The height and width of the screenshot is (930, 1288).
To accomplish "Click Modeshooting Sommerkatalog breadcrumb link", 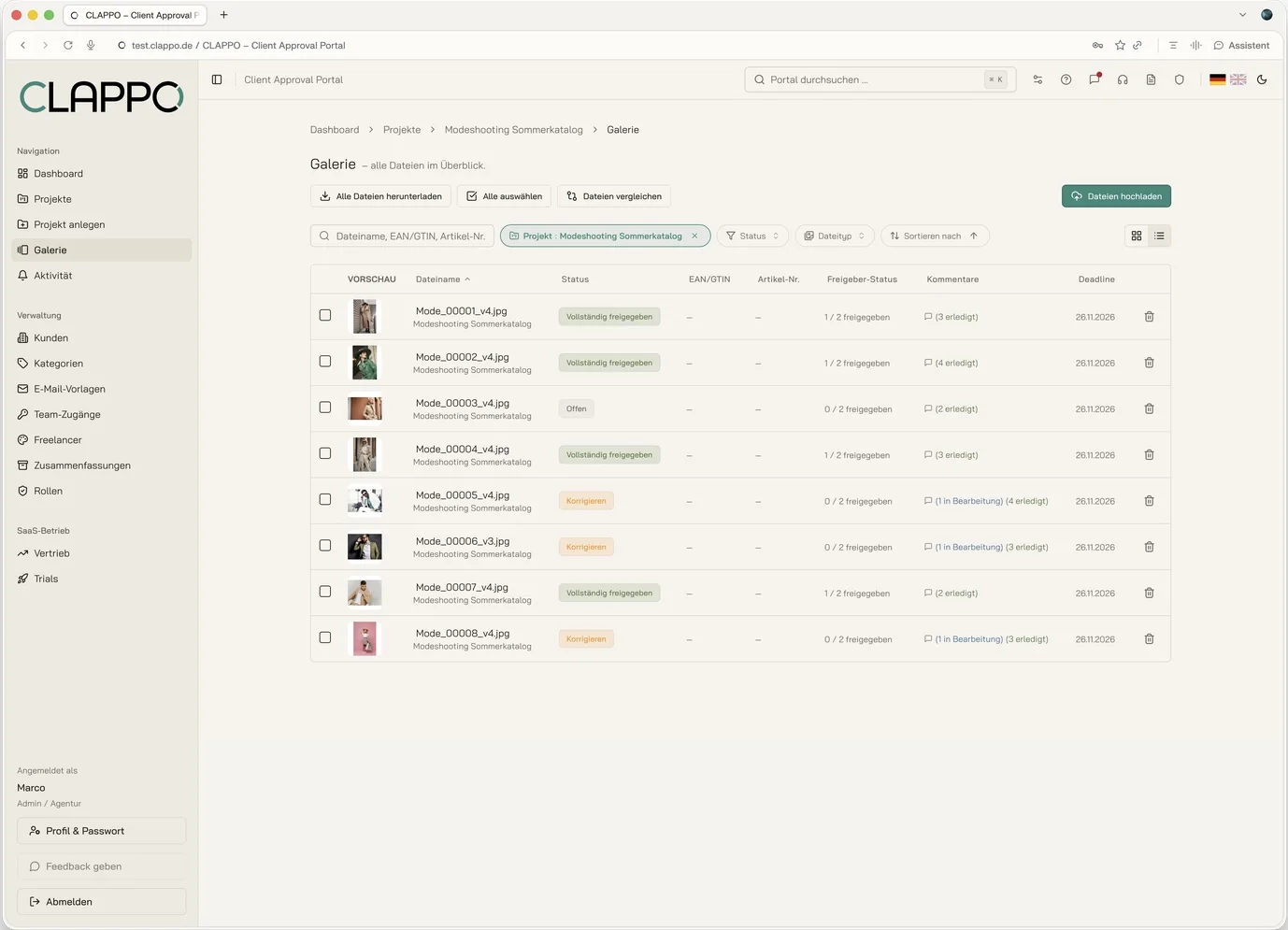I will [x=513, y=130].
